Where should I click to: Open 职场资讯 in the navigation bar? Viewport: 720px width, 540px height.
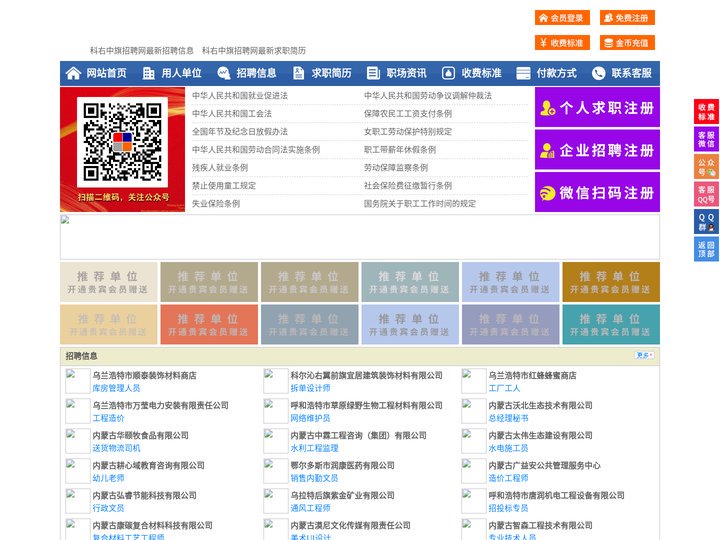(406, 73)
